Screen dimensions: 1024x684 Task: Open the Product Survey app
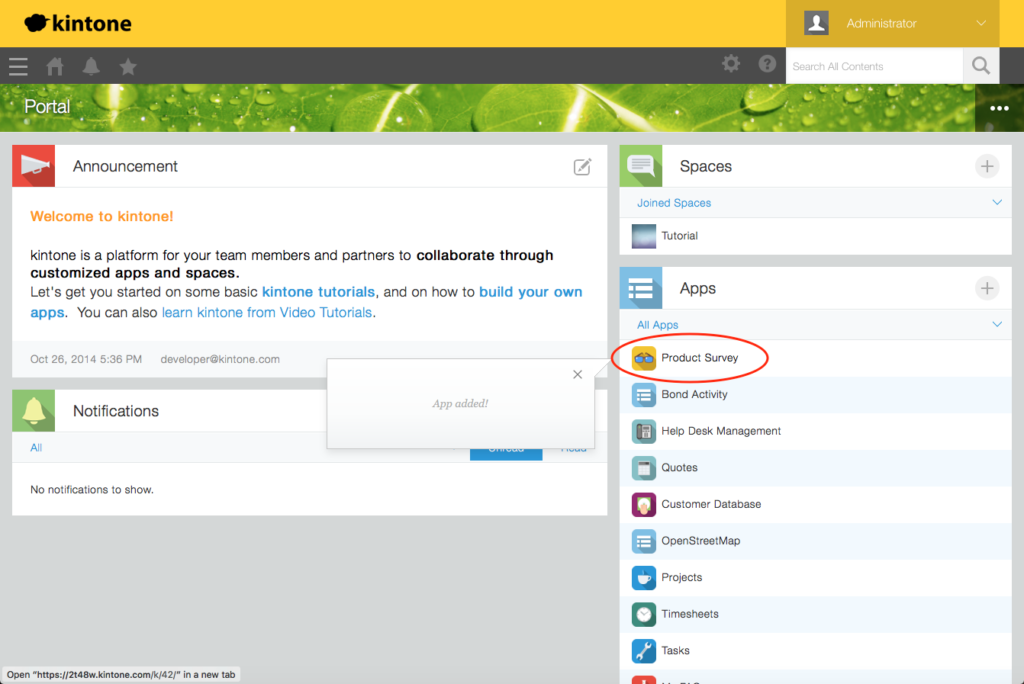699,358
